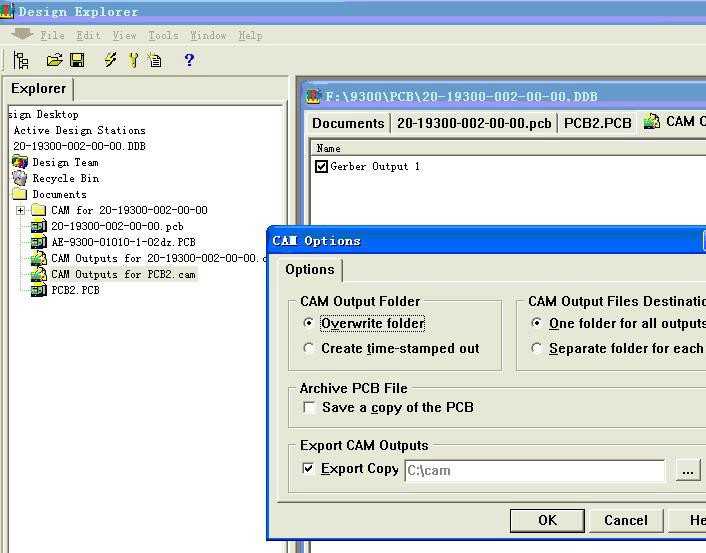Click the PCB icon beside 20-19300-002-00-00.pcb
This screenshot has width=706, height=553.
click(39, 226)
